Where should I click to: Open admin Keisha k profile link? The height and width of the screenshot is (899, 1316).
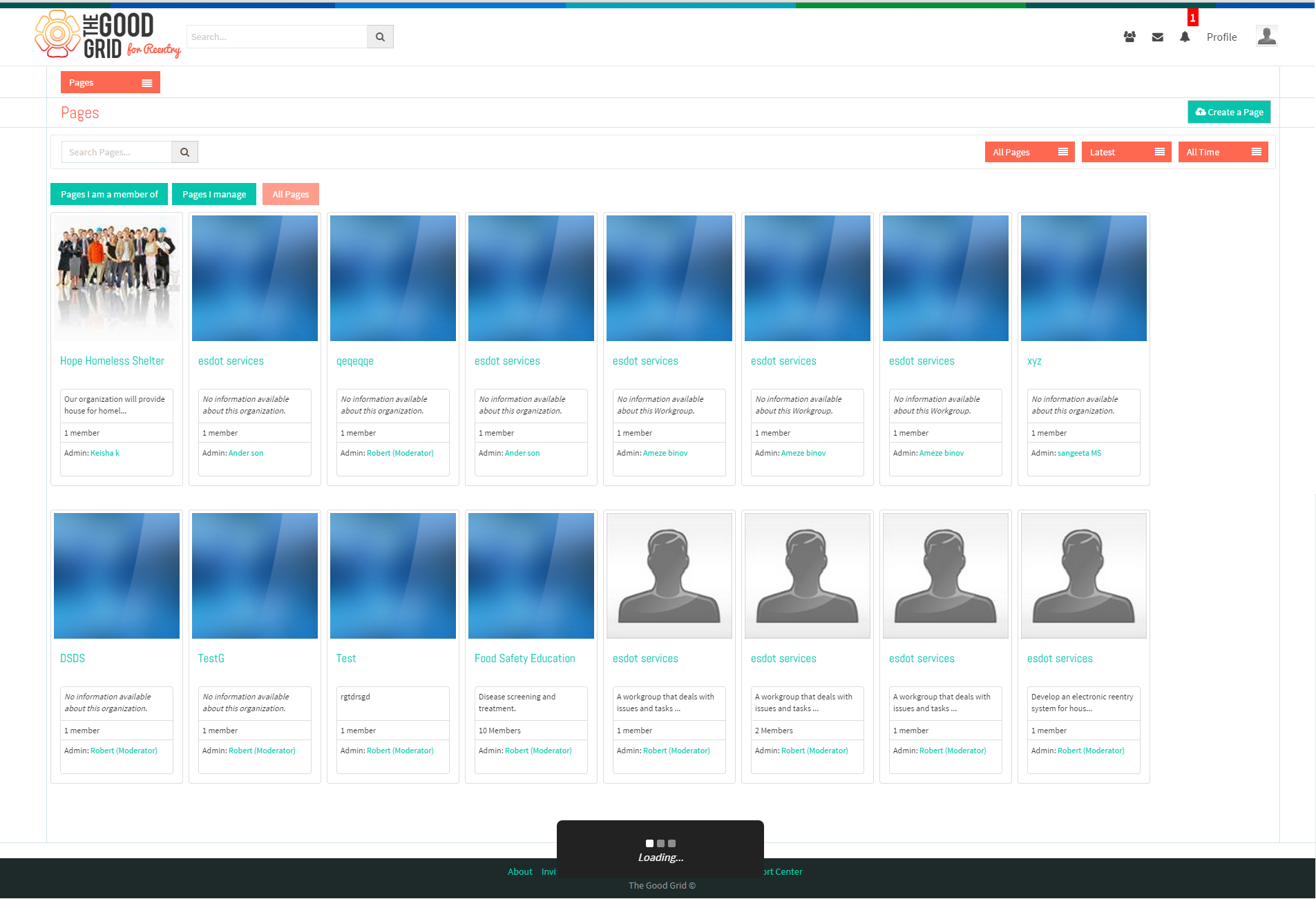[x=105, y=453]
